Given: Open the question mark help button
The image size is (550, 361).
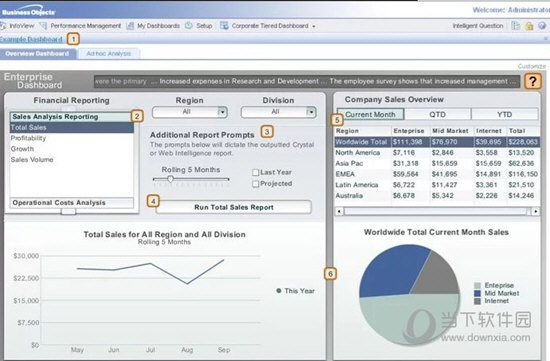Looking at the screenshot, I should point(533,81).
